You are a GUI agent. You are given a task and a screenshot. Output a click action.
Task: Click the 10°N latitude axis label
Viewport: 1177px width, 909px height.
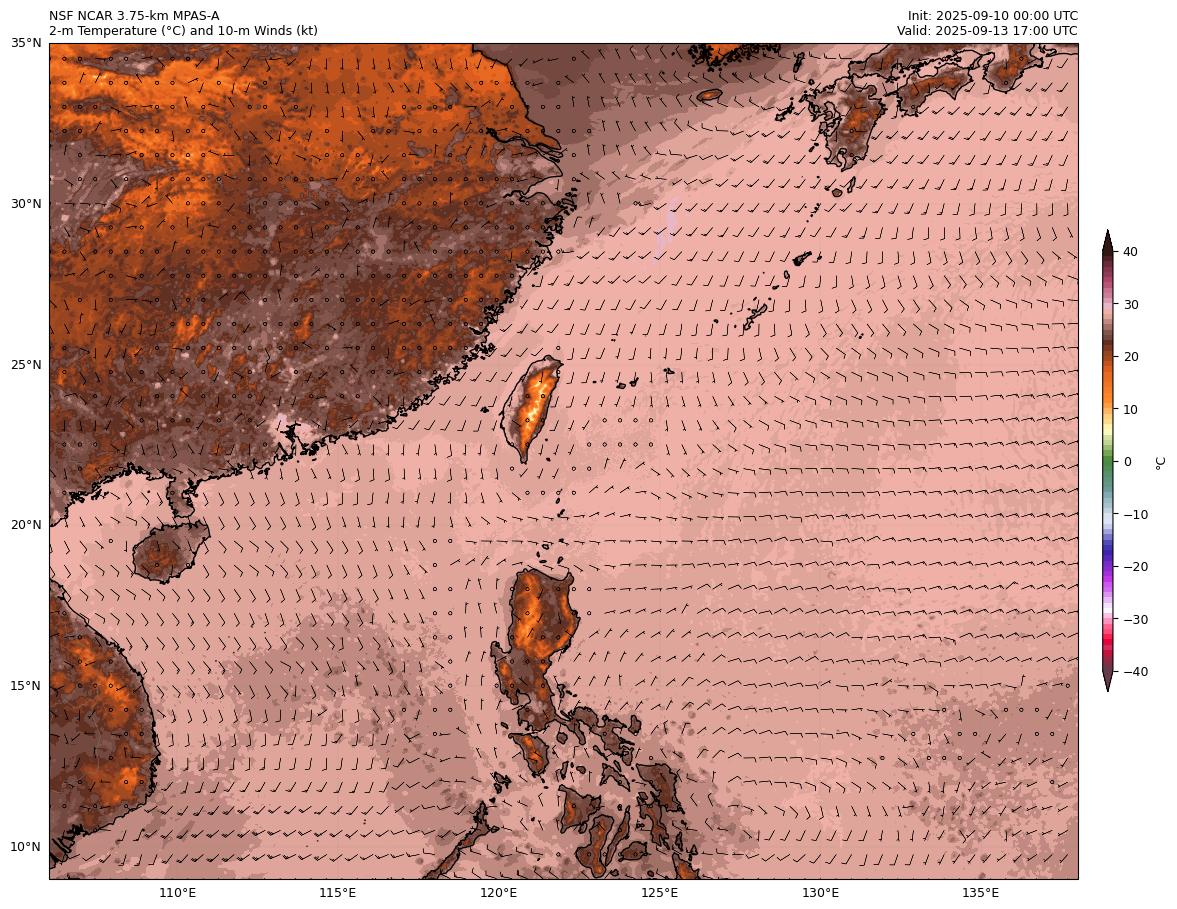(x=26, y=847)
